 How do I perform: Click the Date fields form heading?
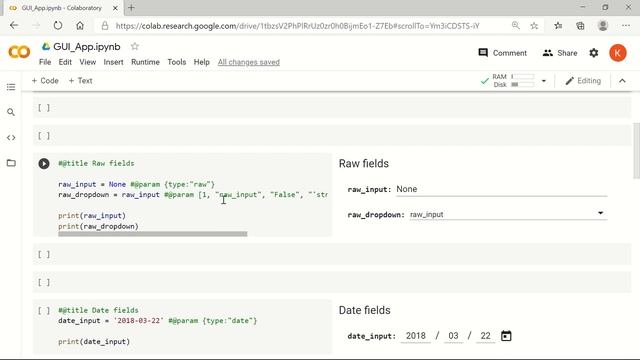364,310
